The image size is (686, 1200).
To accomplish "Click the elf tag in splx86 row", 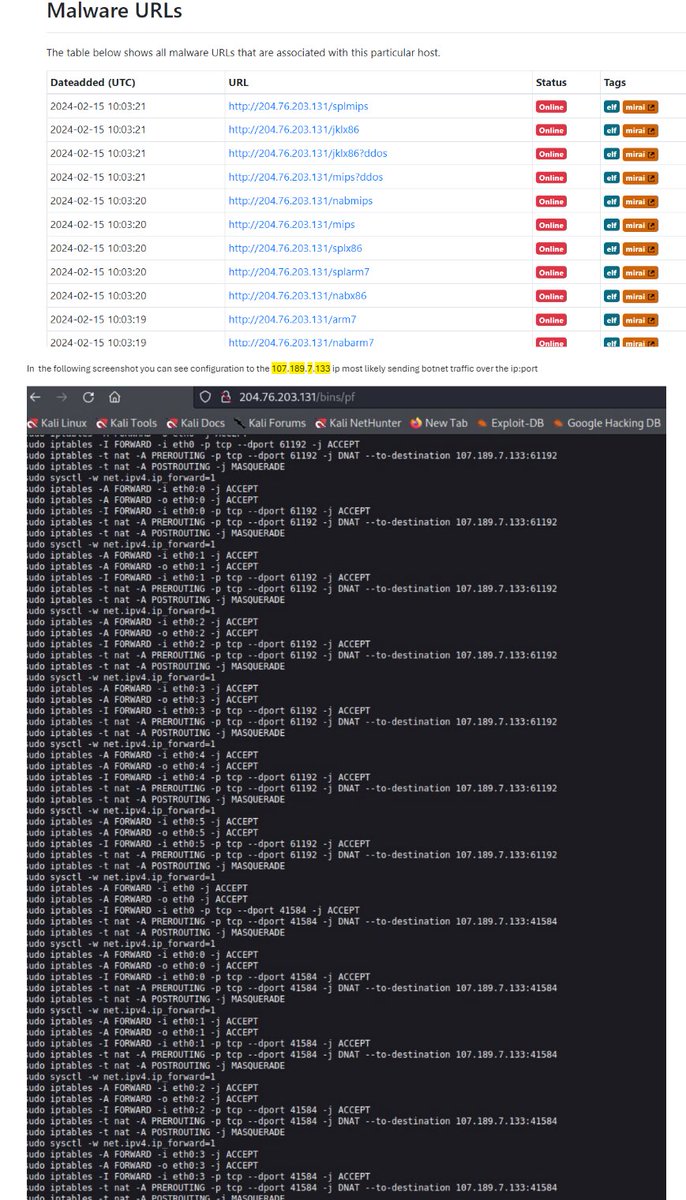I will coord(610,249).
